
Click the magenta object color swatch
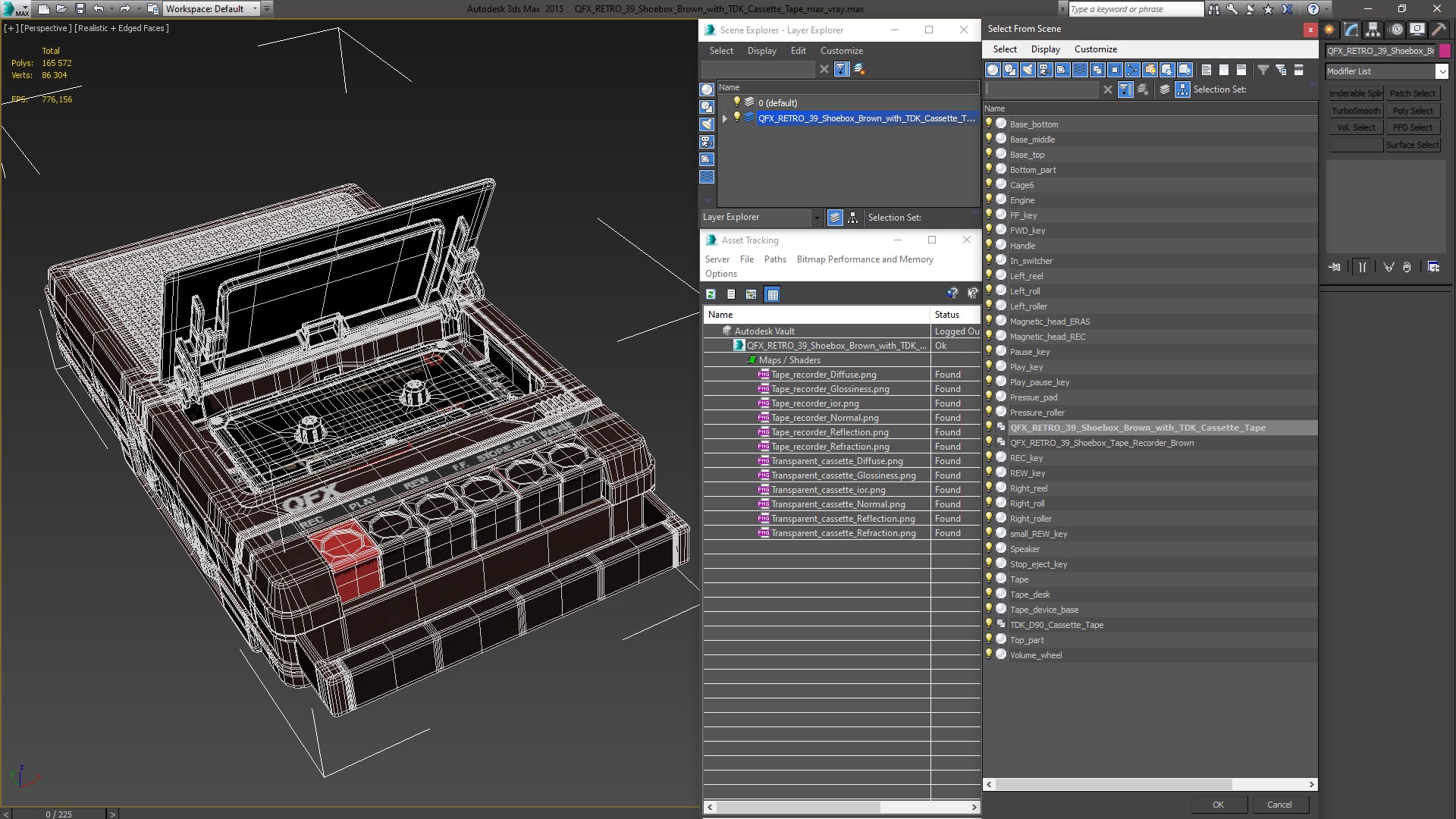coord(1445,51)
